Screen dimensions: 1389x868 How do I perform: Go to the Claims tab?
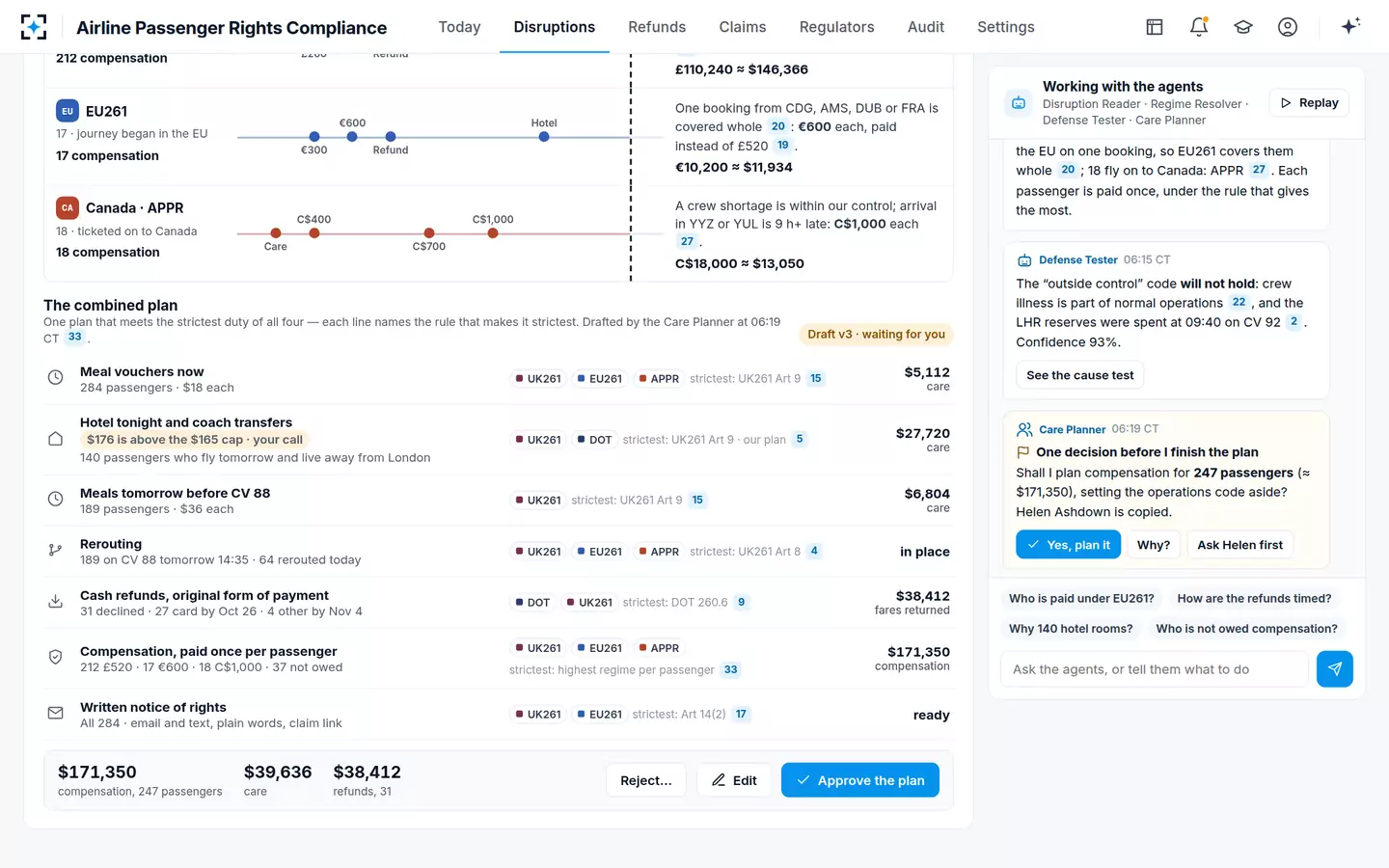point(743,27)
